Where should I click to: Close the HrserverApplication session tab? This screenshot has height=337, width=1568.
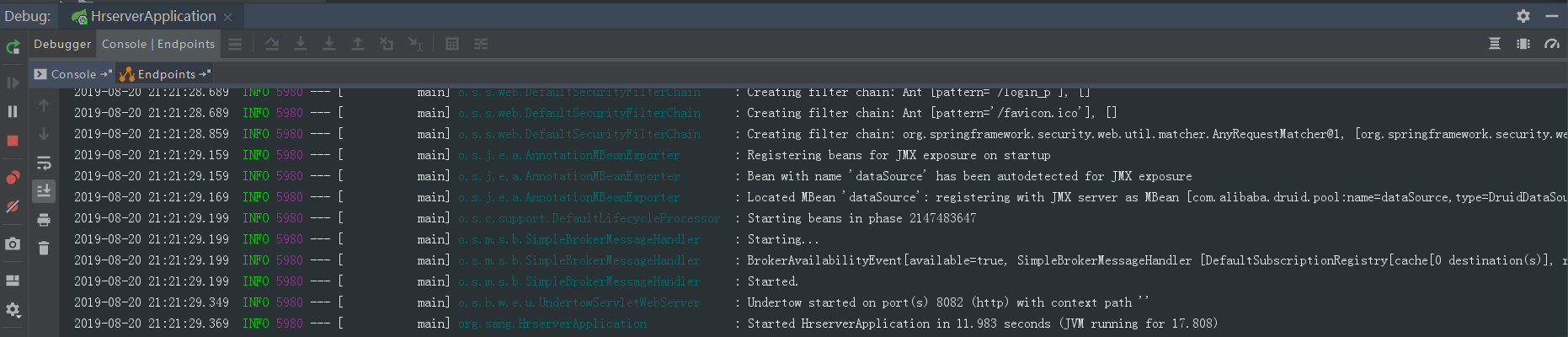[227, 17]
